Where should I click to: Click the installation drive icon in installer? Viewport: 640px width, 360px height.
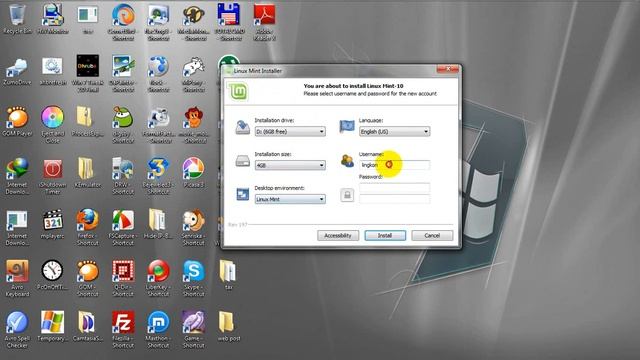tap(242, 127)
